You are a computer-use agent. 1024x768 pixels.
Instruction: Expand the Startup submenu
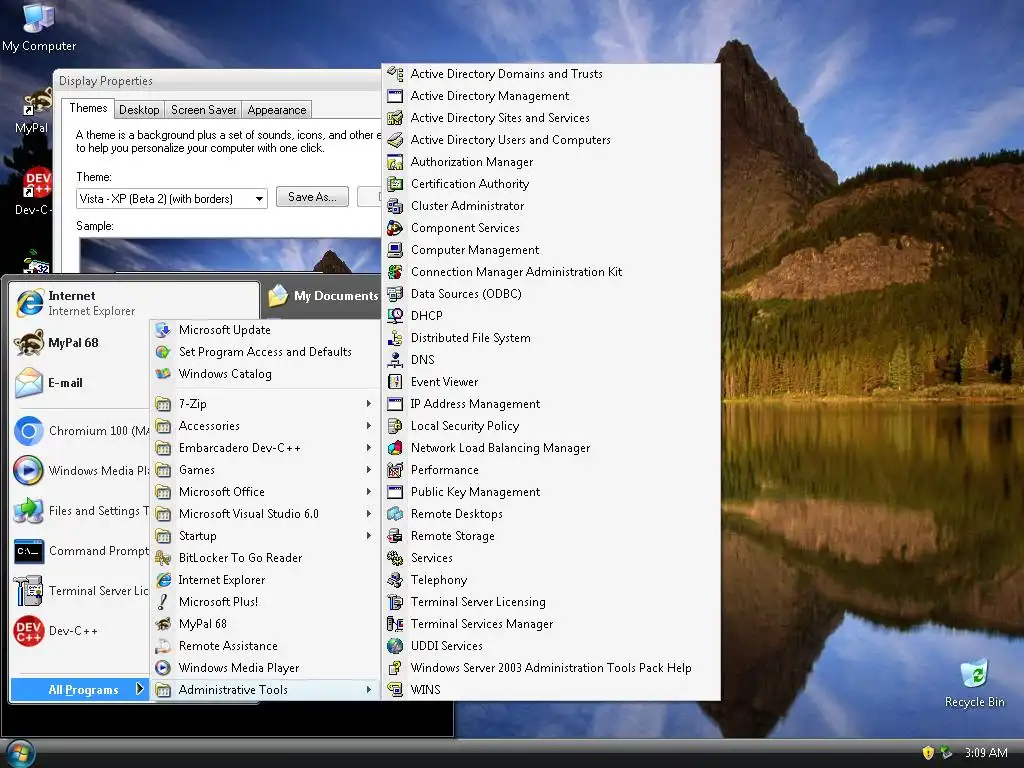coord(264,536)
